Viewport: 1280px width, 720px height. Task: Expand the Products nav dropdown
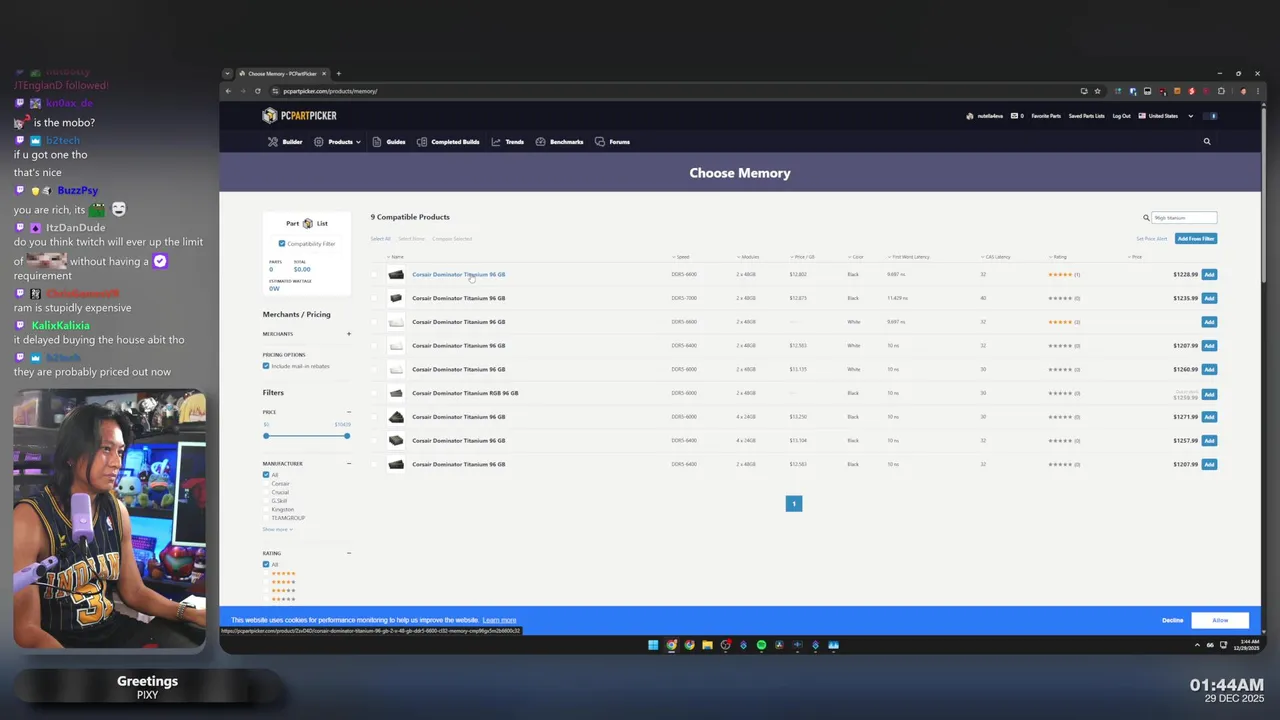(337, 142)
